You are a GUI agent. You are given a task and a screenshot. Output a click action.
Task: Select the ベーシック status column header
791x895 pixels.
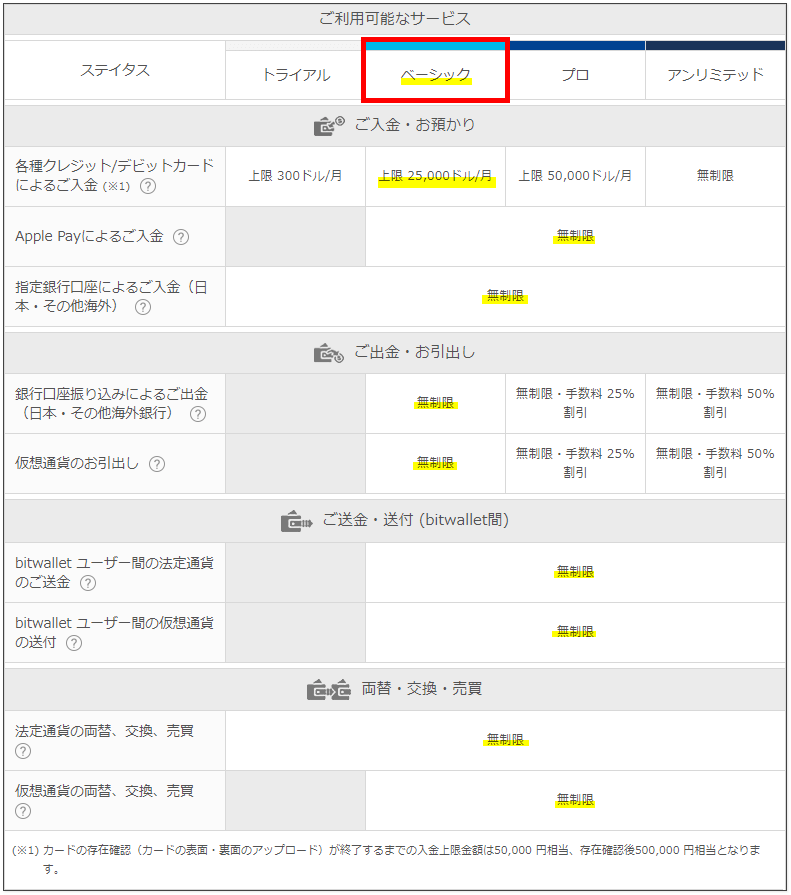click(x=435, y=75)
